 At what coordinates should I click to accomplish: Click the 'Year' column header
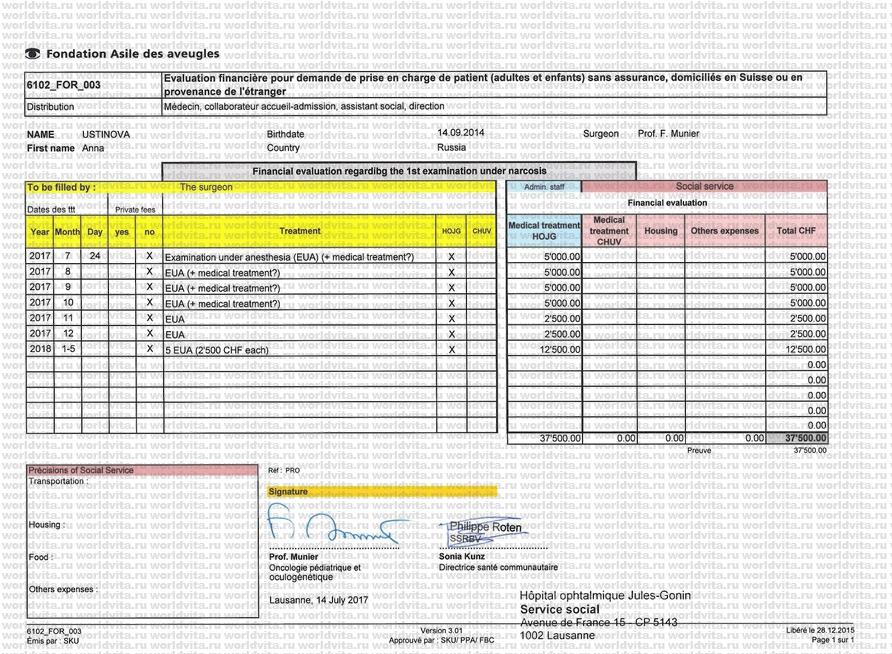point(40,232)
